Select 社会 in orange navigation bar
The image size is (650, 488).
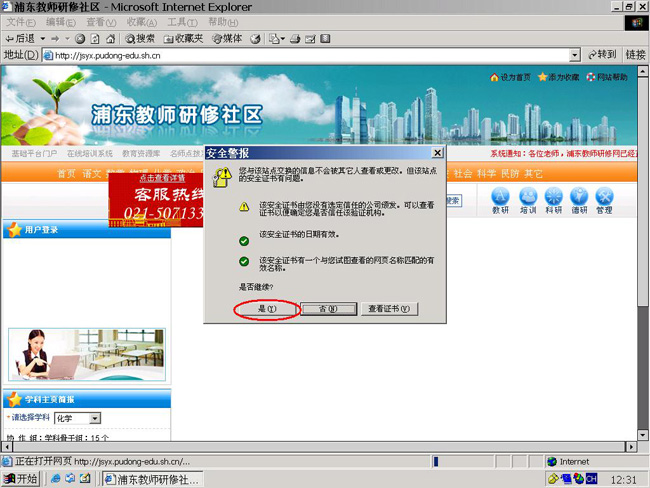pyautogui.click(x=463, y=173)
